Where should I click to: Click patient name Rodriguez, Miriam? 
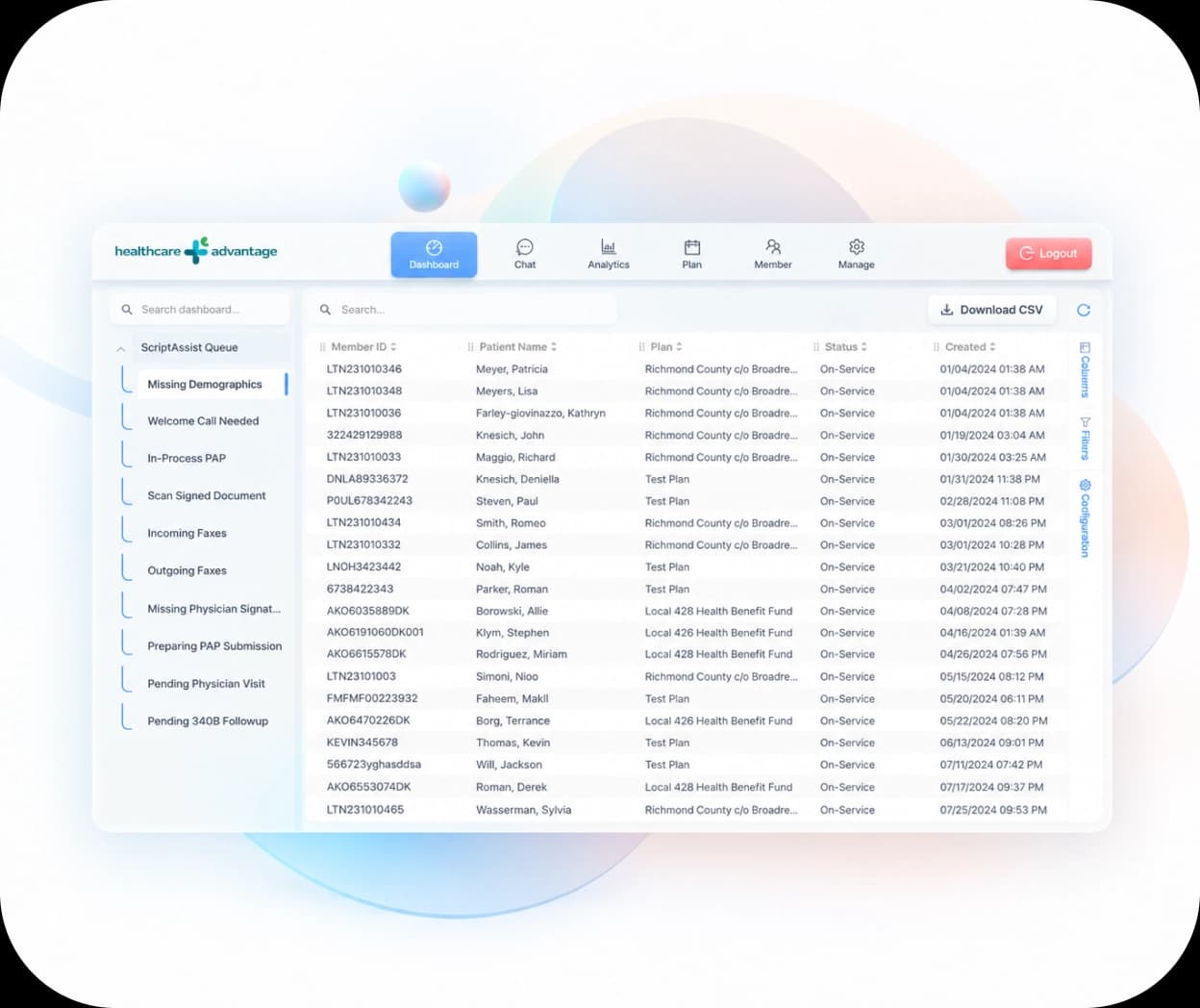[521, 655]
